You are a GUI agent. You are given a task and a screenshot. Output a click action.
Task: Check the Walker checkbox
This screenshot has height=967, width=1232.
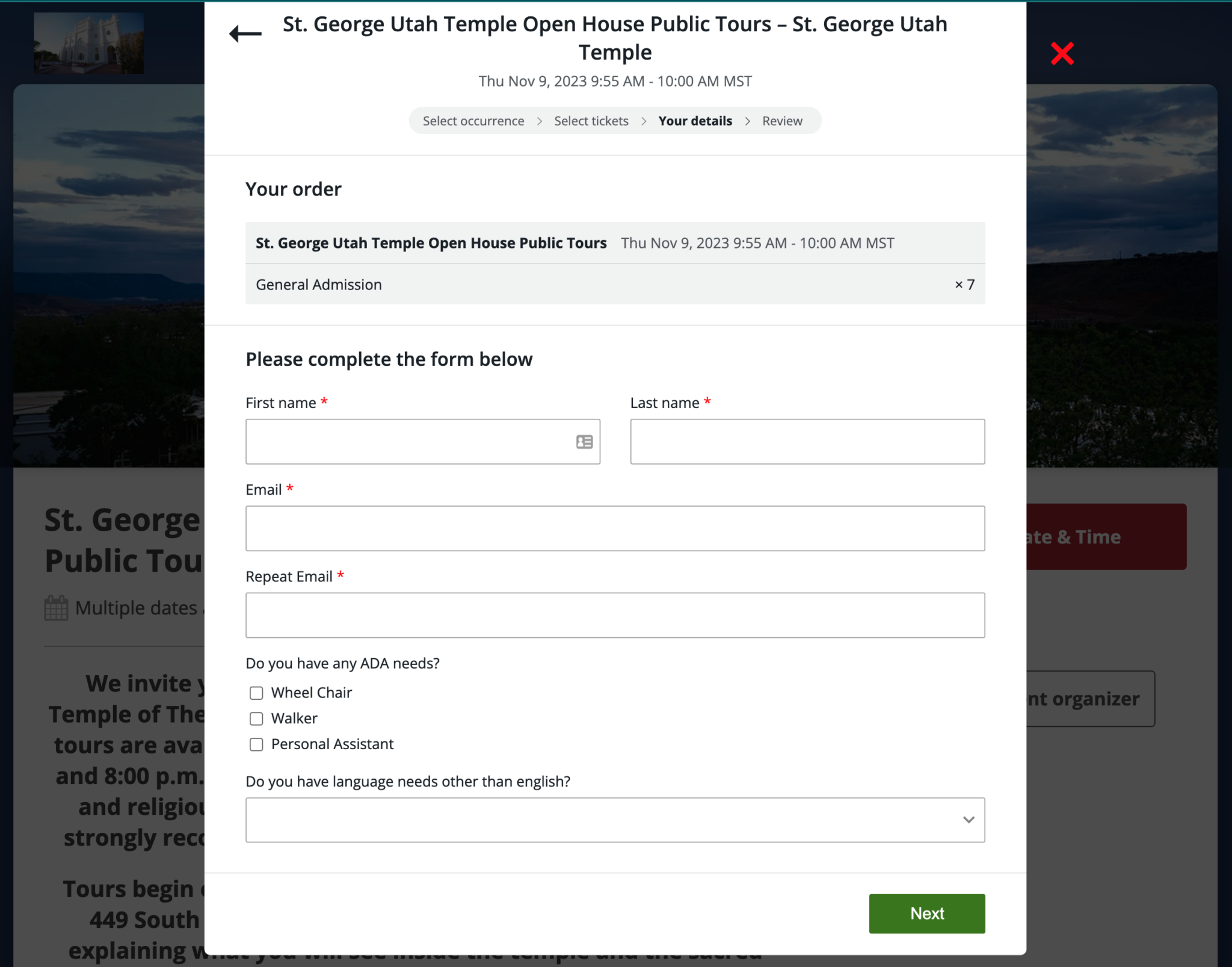tap(256, 718)
